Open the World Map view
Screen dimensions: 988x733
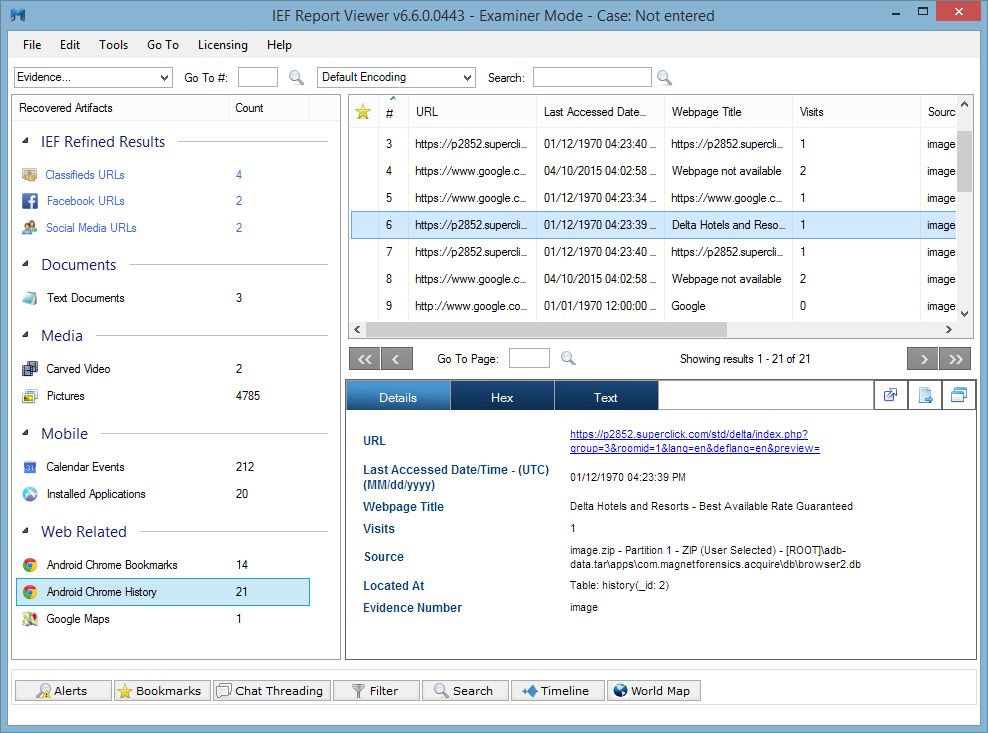653,691
